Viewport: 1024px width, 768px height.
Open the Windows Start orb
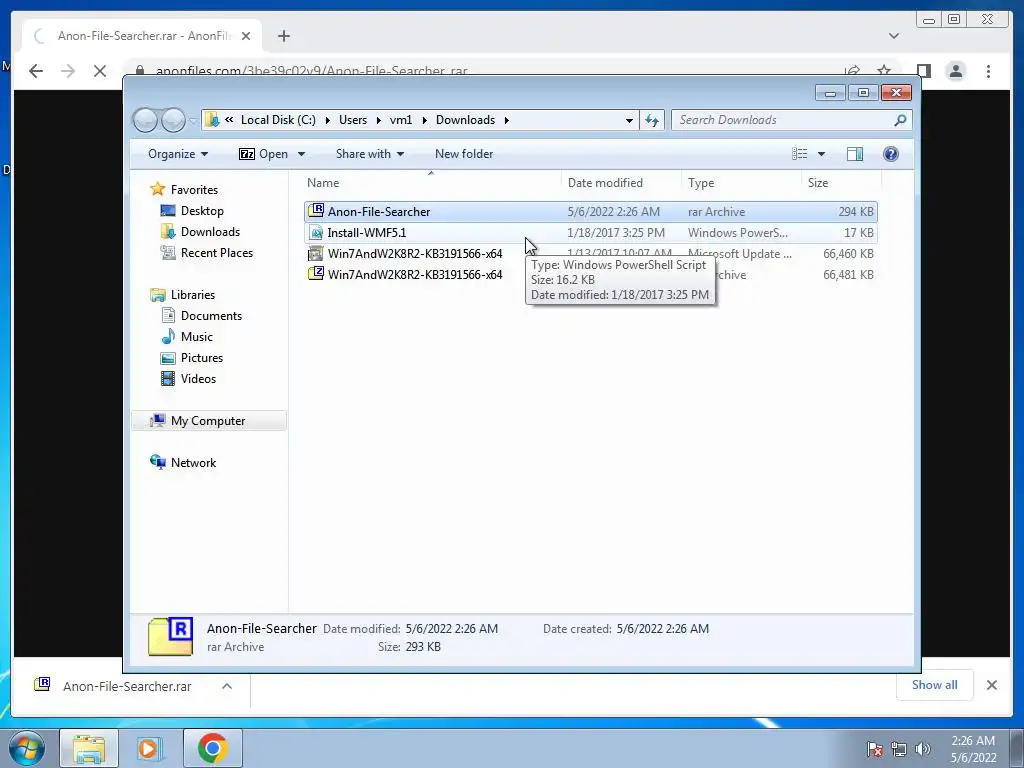coord(27,748)
